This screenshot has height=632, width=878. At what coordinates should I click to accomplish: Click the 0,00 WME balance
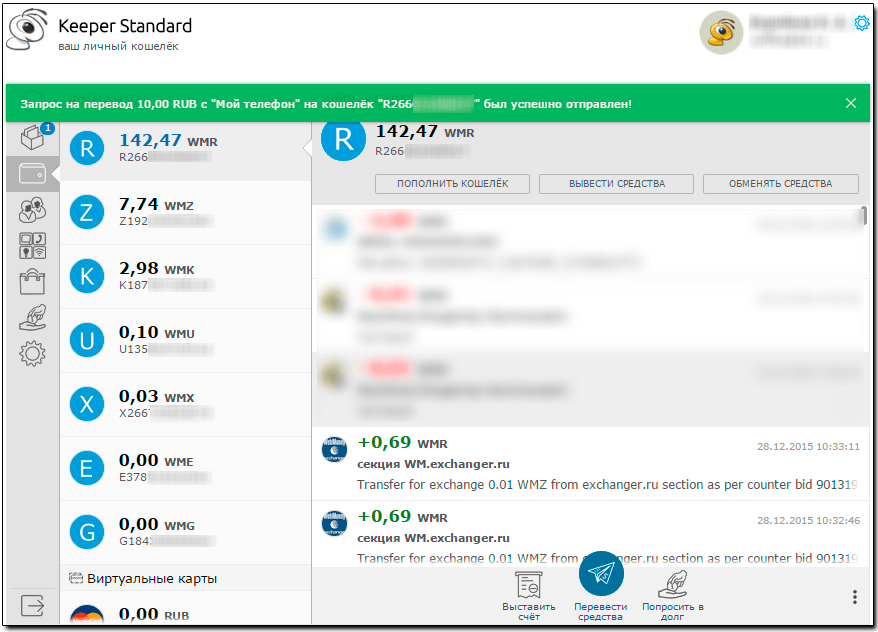tap(156, 460)
